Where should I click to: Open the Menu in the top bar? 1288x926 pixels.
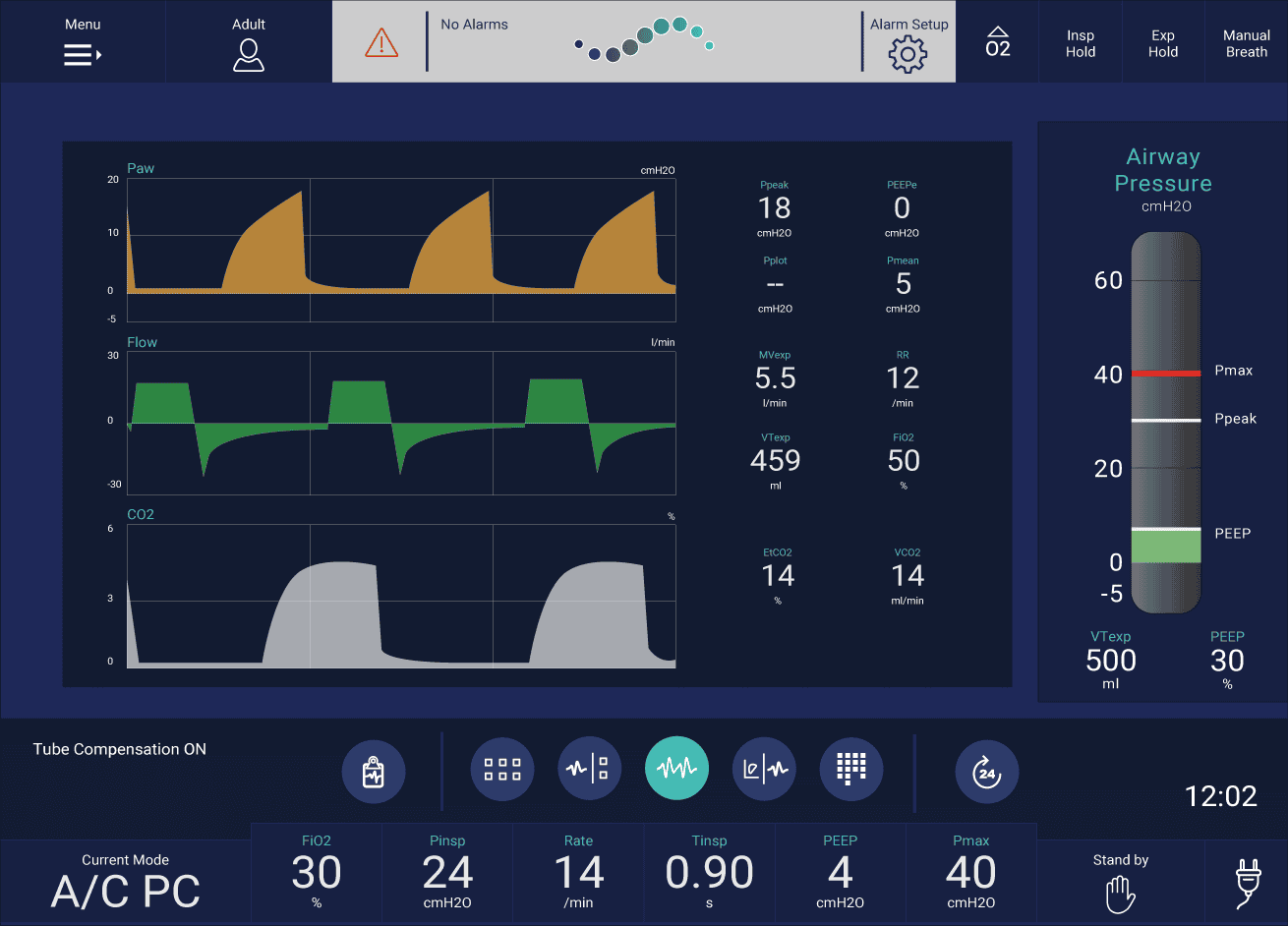coord(83,41)
